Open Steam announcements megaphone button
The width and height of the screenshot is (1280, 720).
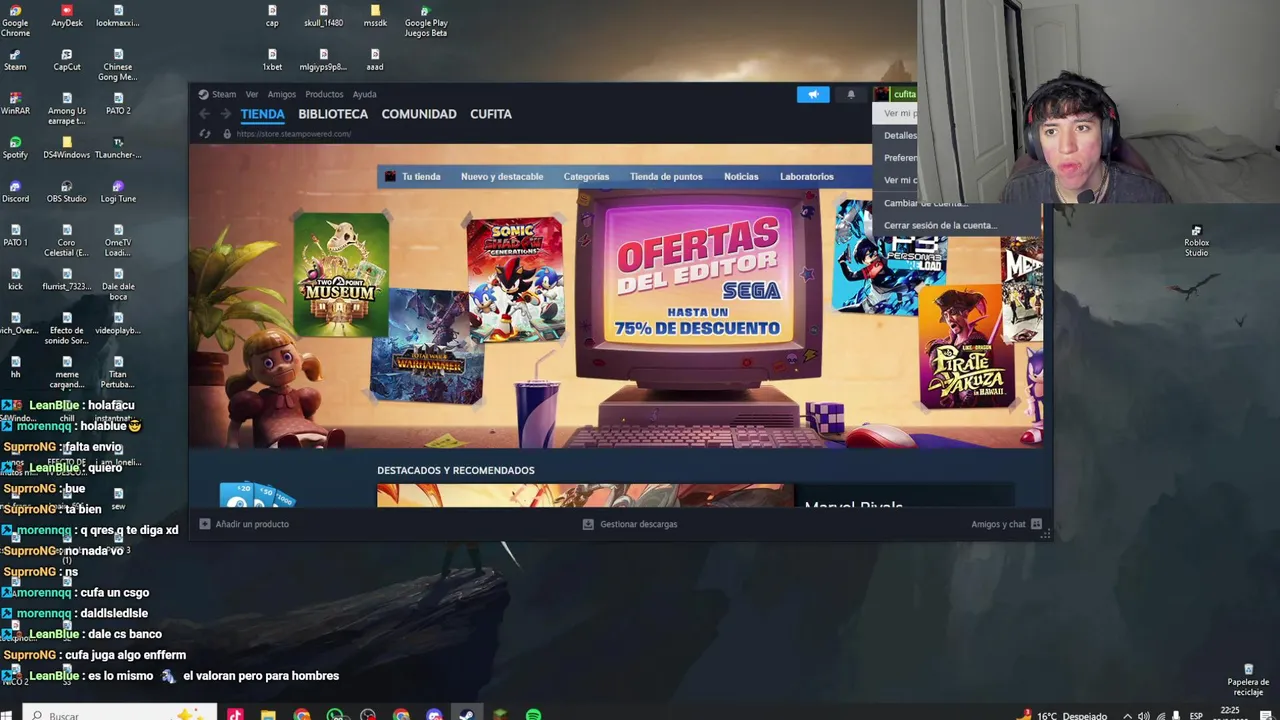[x=813, y=94]
